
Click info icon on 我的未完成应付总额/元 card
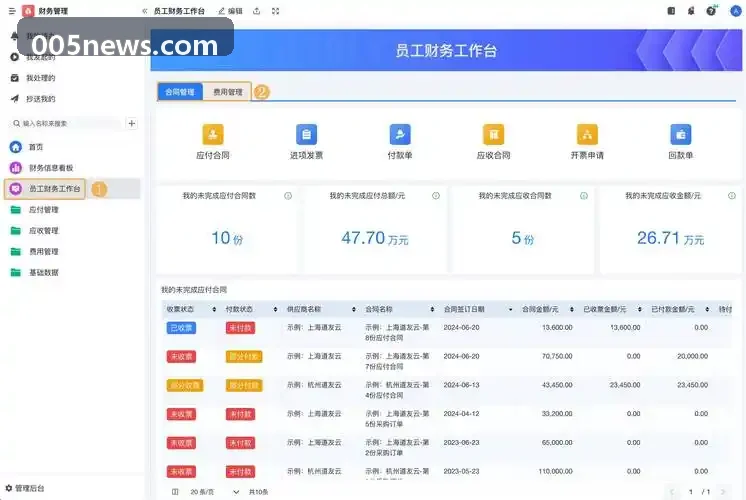[x=436, y=196]
